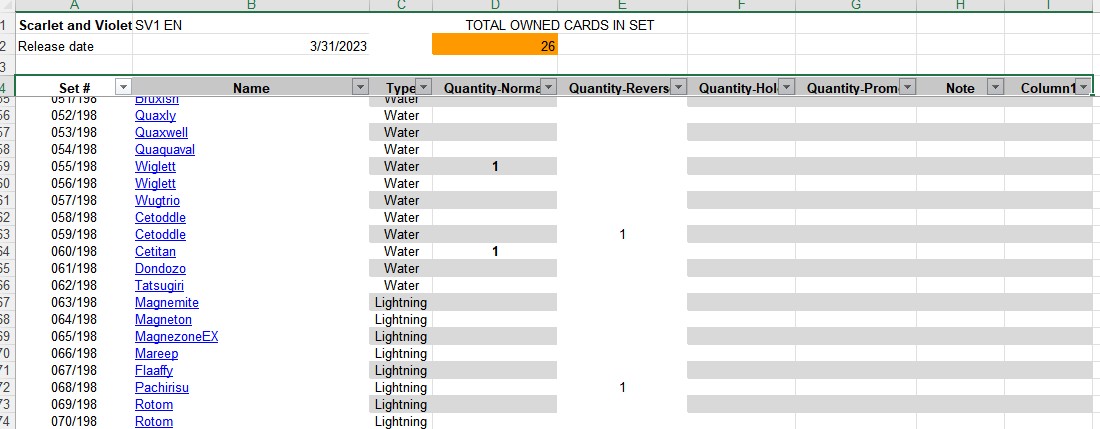Open the Quaxly card link

pos(156,116)
